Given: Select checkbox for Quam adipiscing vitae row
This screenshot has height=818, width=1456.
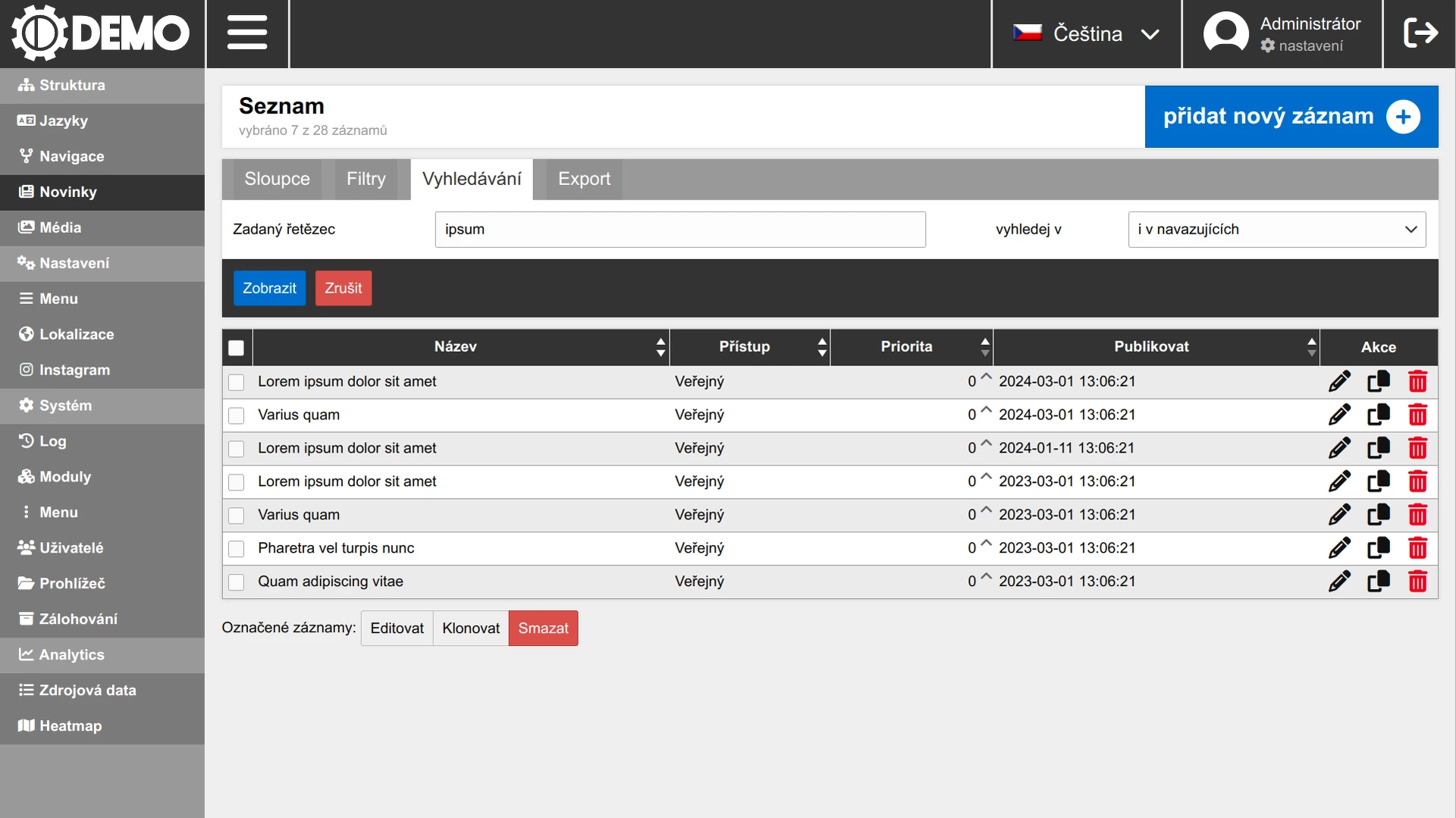Looking at the screenshot, I should pos(237,582).
